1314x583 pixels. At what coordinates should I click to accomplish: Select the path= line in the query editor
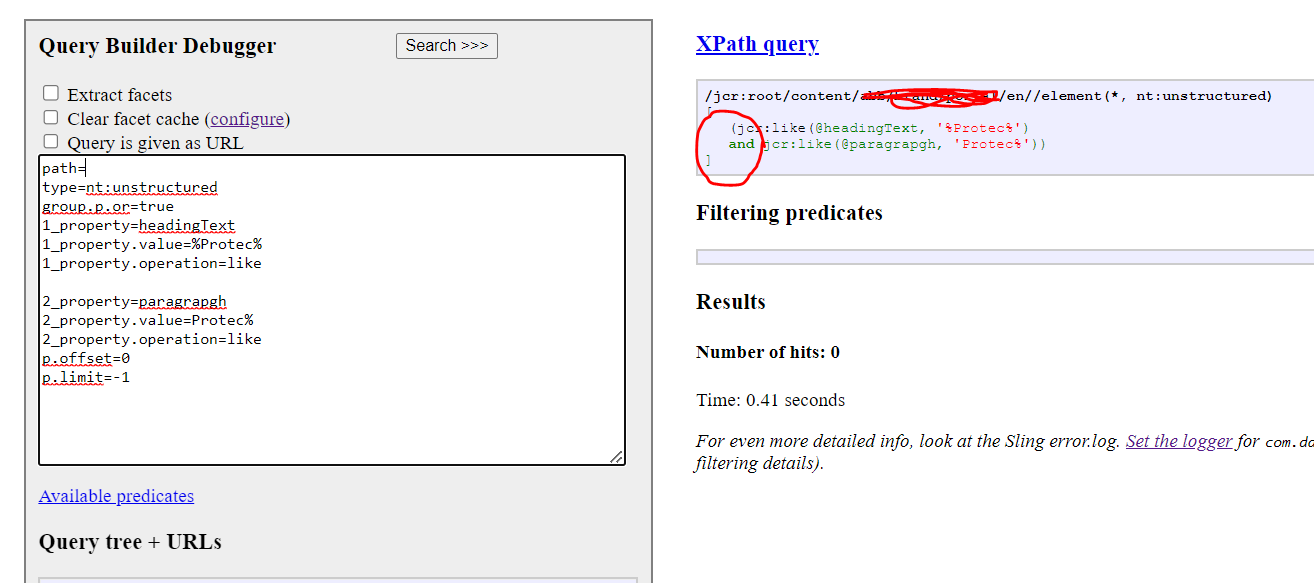pyautogui.click(x=62, y=167)
